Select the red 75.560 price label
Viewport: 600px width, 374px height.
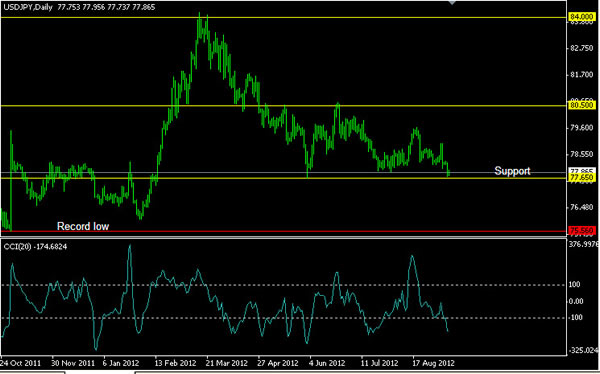pyautogui.click(x=582, y=230)
